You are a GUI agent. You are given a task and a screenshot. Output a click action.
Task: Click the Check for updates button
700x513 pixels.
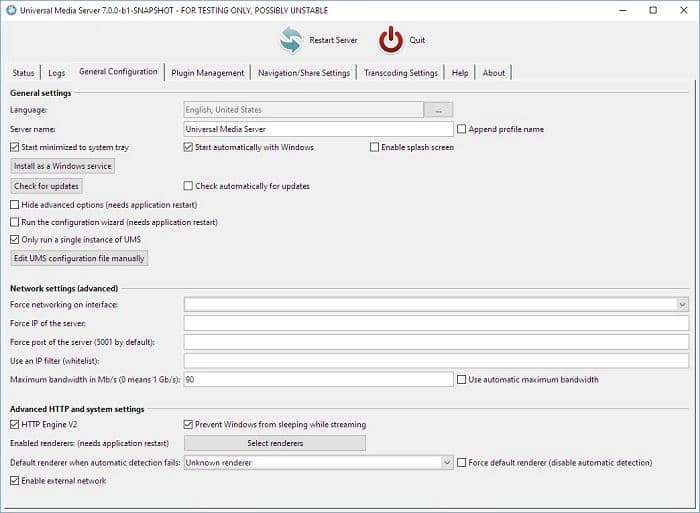tap(46, 186)
